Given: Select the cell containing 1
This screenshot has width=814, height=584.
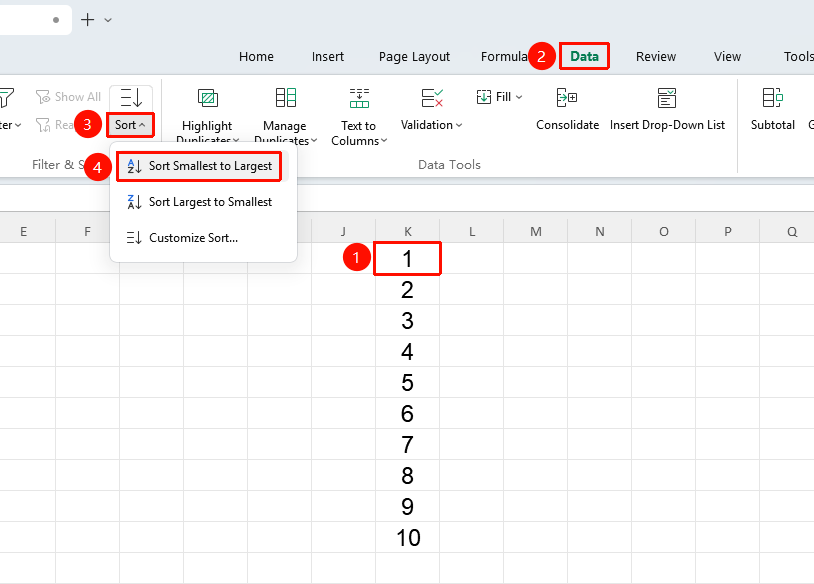Looking at the screenshot, I should pyautogui.click(x=408, y=259).
